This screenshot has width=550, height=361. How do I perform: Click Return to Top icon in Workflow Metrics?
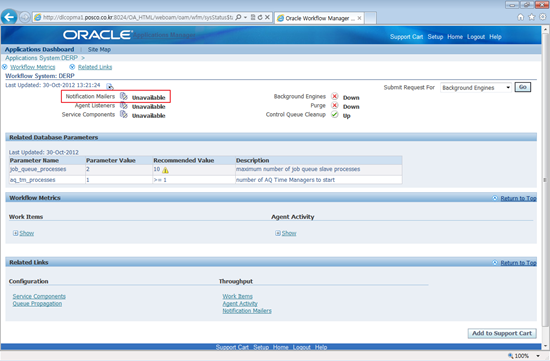495,198
